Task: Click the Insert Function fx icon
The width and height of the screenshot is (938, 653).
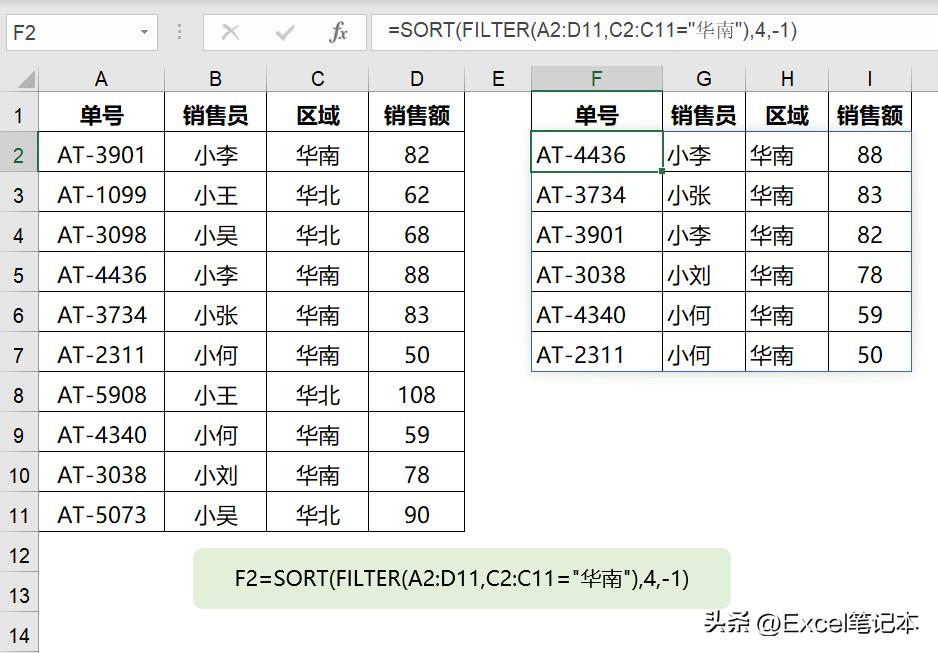Action: (x=339, y=31)
